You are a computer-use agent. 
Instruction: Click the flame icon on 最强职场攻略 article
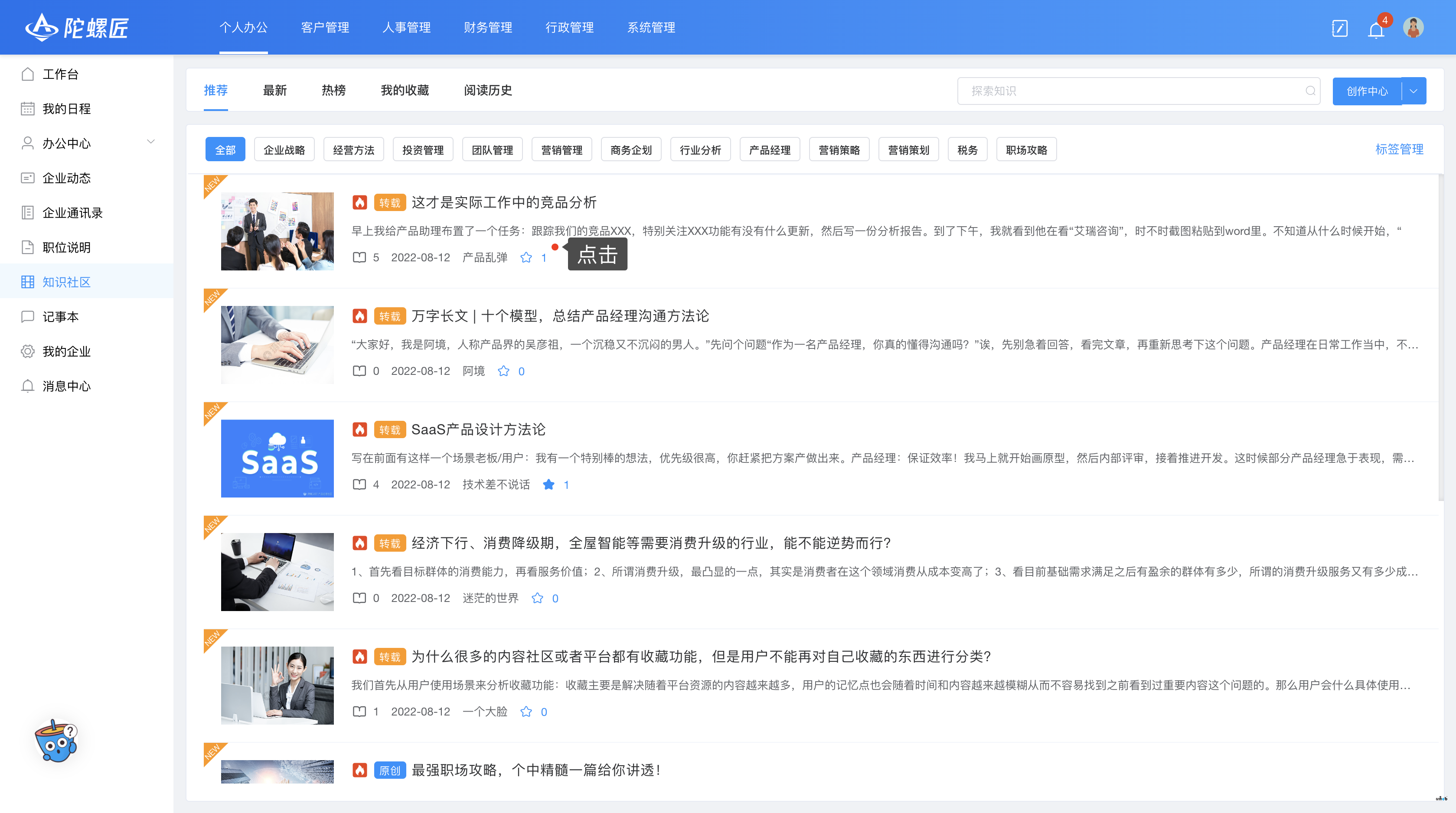pyautogui.click(x=359, y=771)
